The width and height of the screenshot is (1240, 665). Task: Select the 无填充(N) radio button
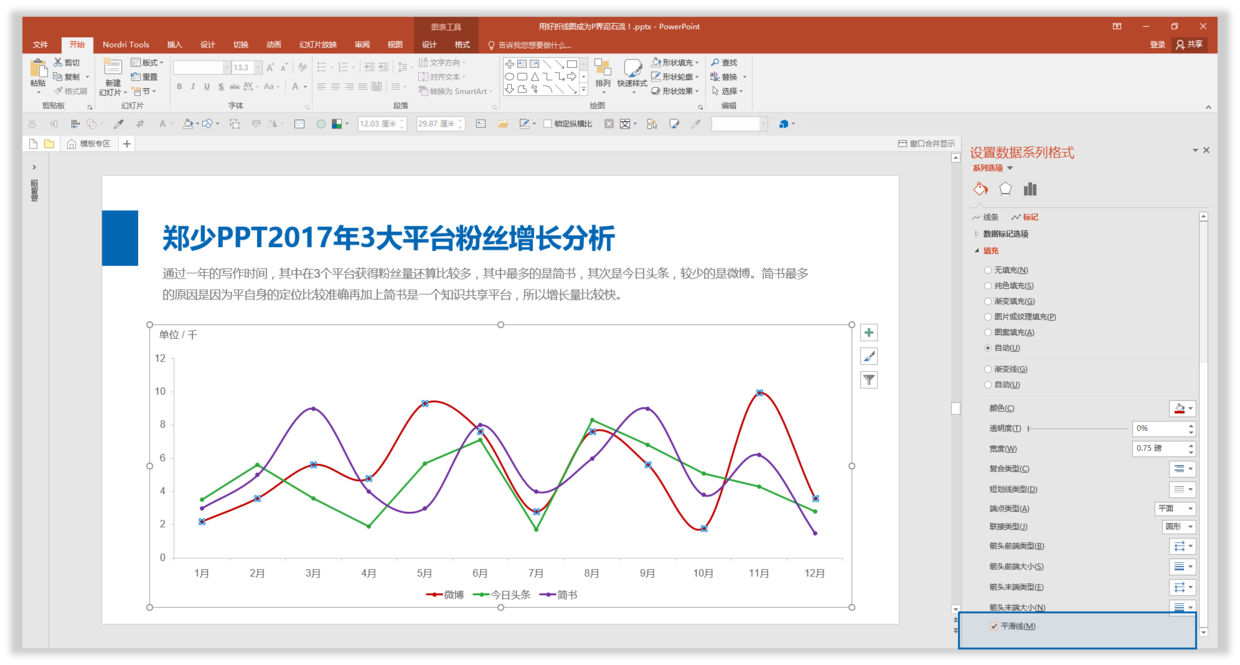pos(988,270)
